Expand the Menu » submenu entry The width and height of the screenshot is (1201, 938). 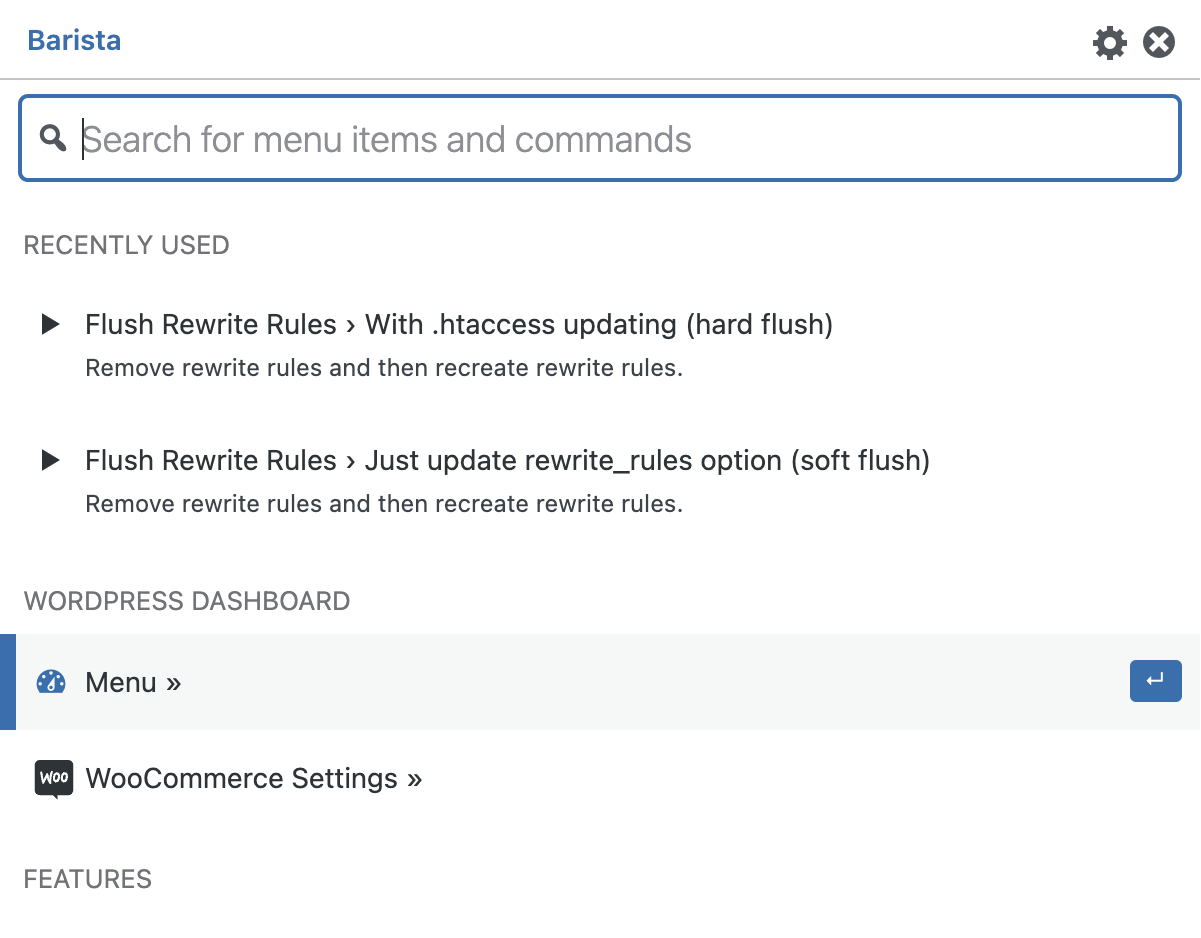[133, 682]
